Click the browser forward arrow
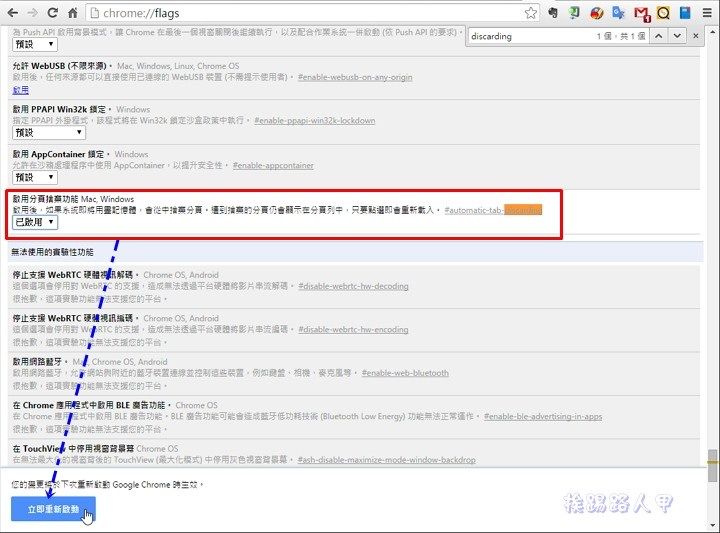The width and height of the screenshot is (720, 533). pyautogui.click(x=32, y=13)
